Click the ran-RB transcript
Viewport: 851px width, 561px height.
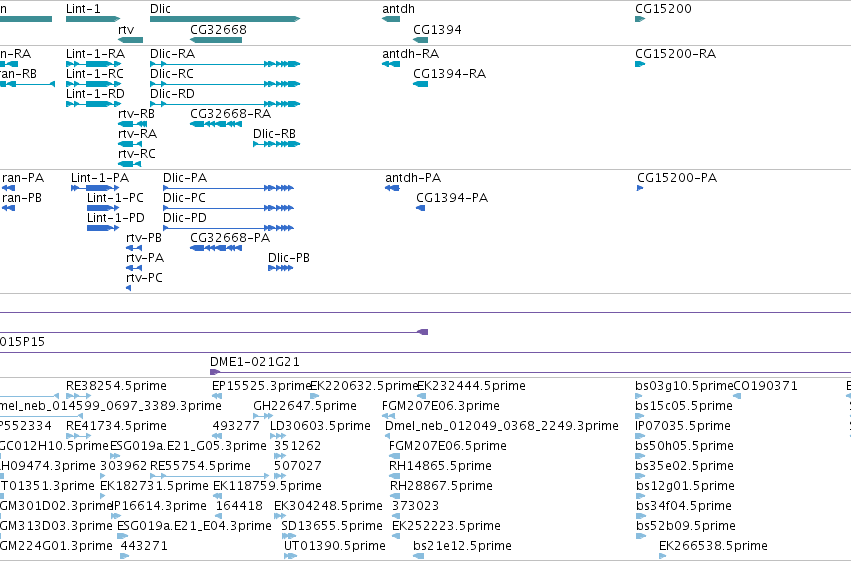27,84
